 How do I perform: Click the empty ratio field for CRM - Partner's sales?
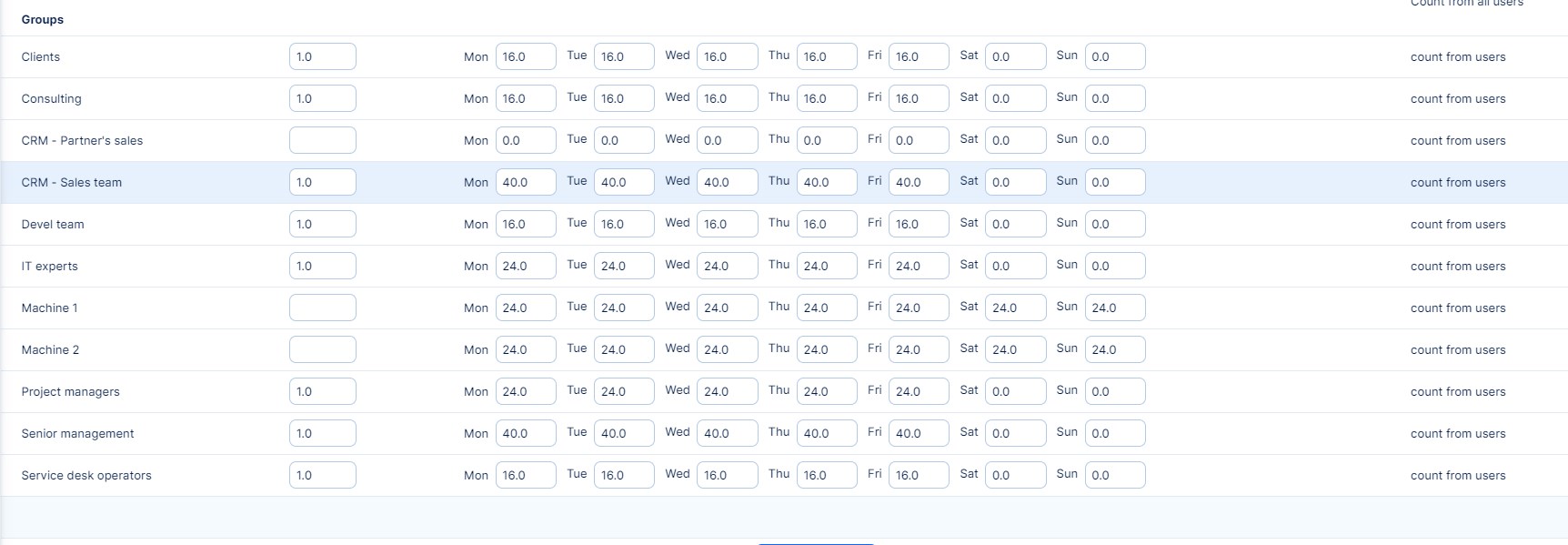(322, 140)
